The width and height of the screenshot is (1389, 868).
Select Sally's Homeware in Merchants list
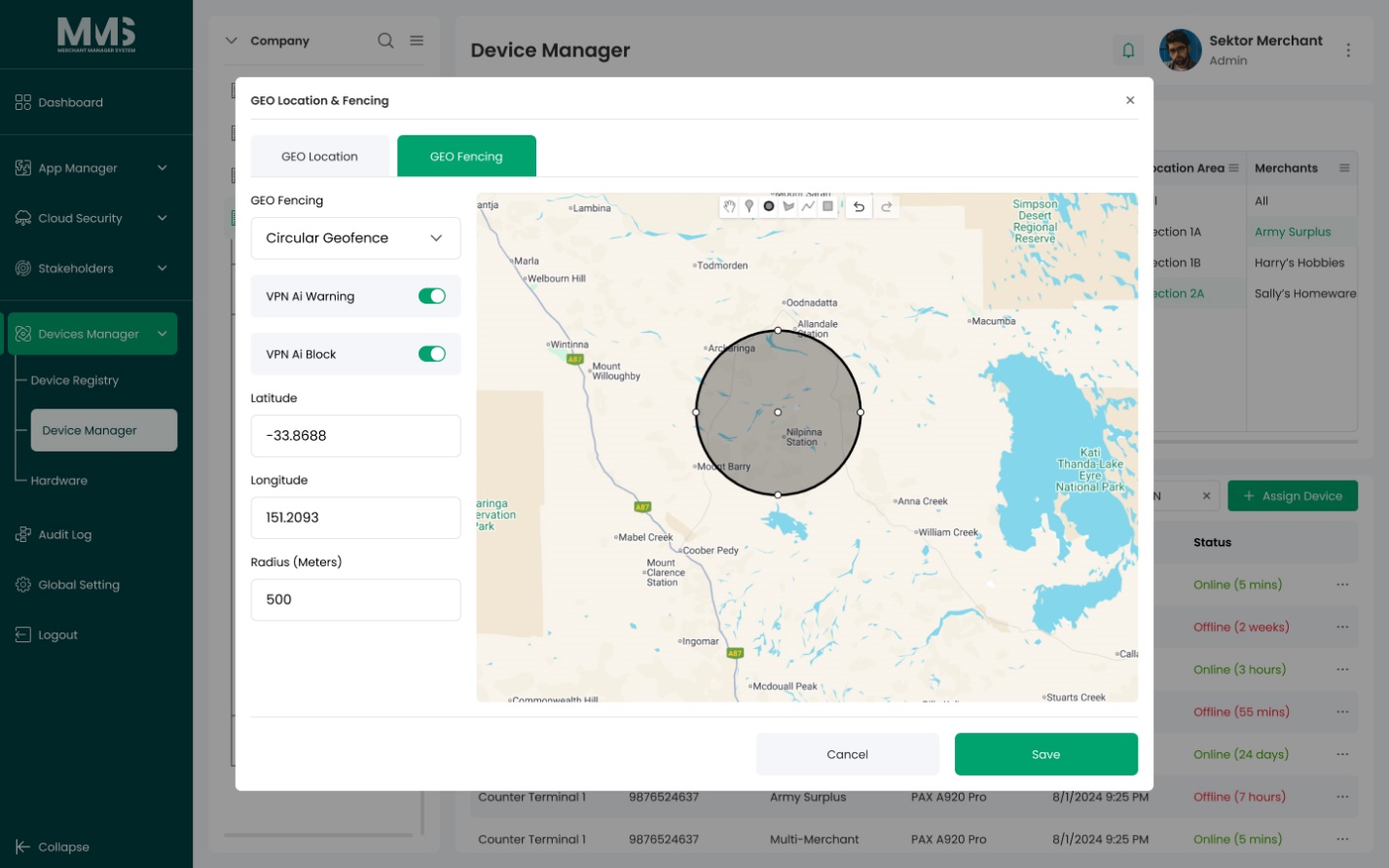pos(1305,294)
